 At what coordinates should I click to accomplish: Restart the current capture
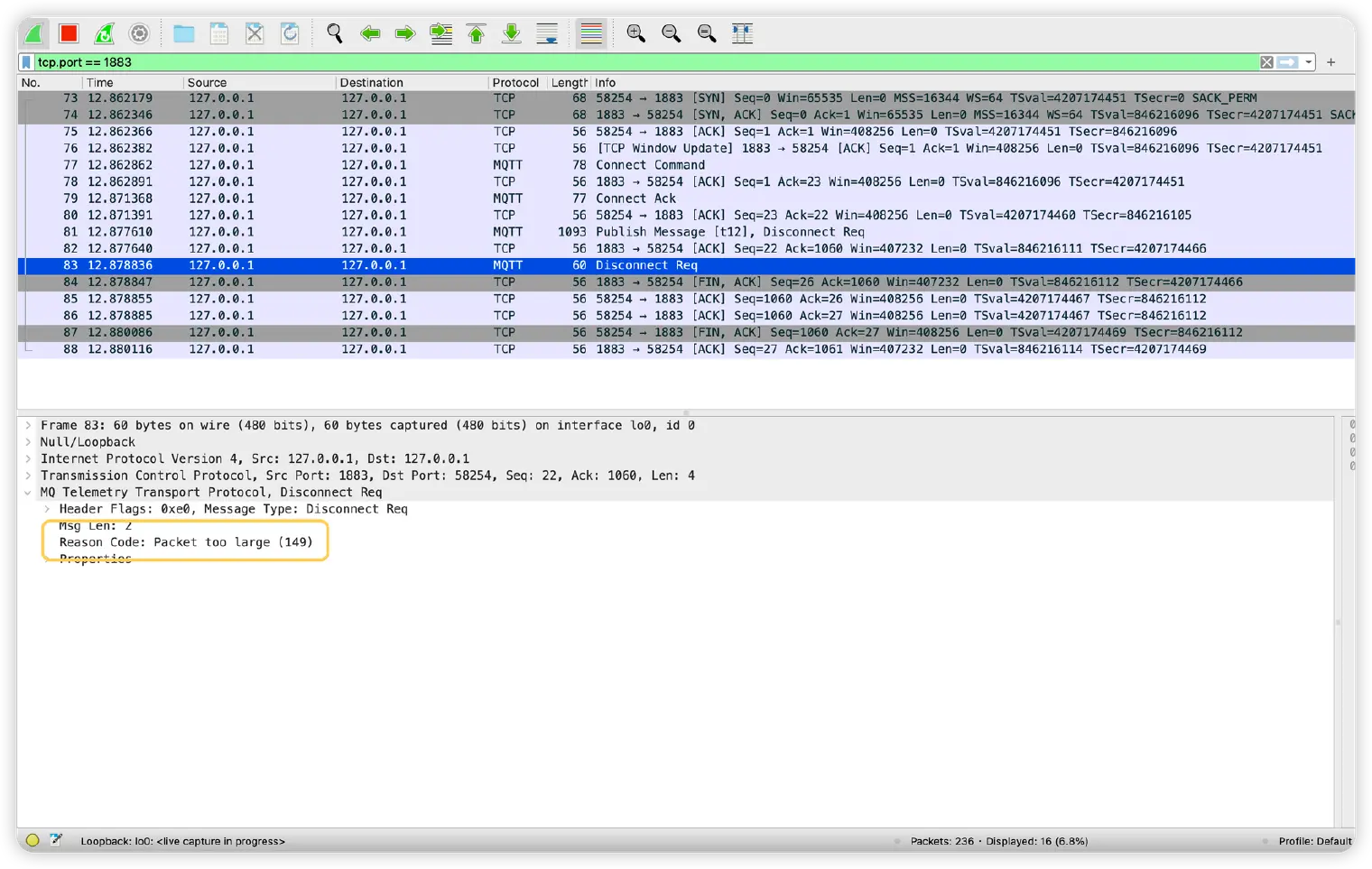click(105, 33)
